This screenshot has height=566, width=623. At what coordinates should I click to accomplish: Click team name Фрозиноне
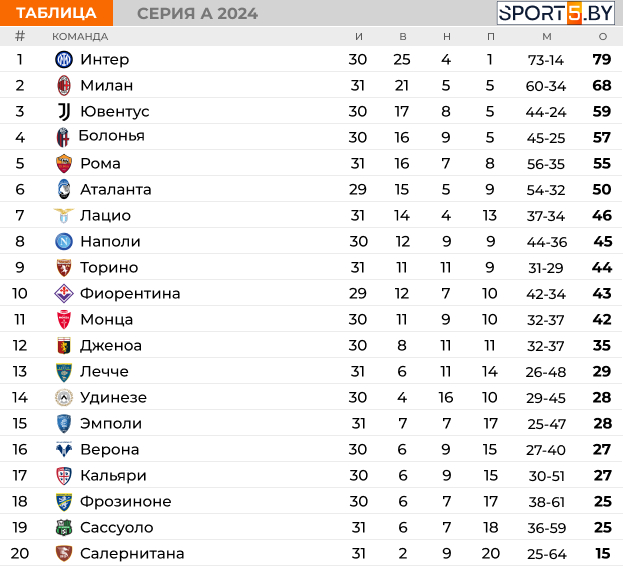pyautogui.click(x=125, y=501)
